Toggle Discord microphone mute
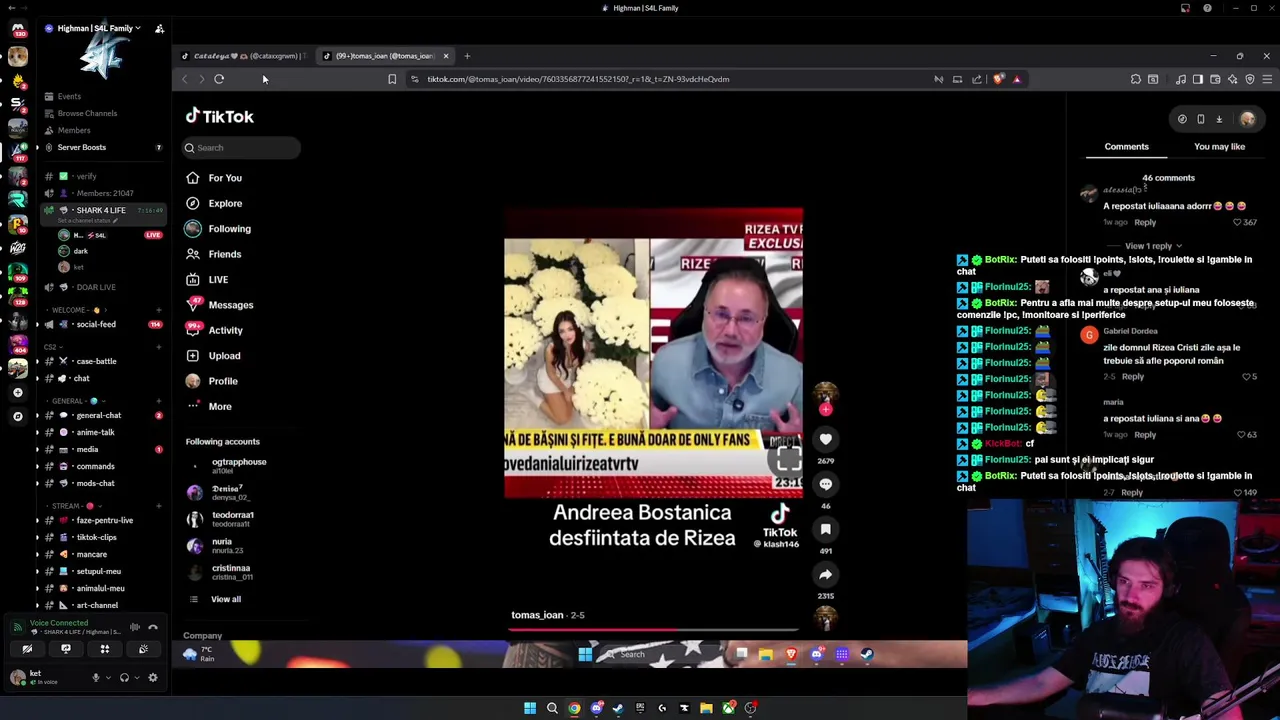The width and height of the screenshot is (1280, 720). (x=96, y=678)
